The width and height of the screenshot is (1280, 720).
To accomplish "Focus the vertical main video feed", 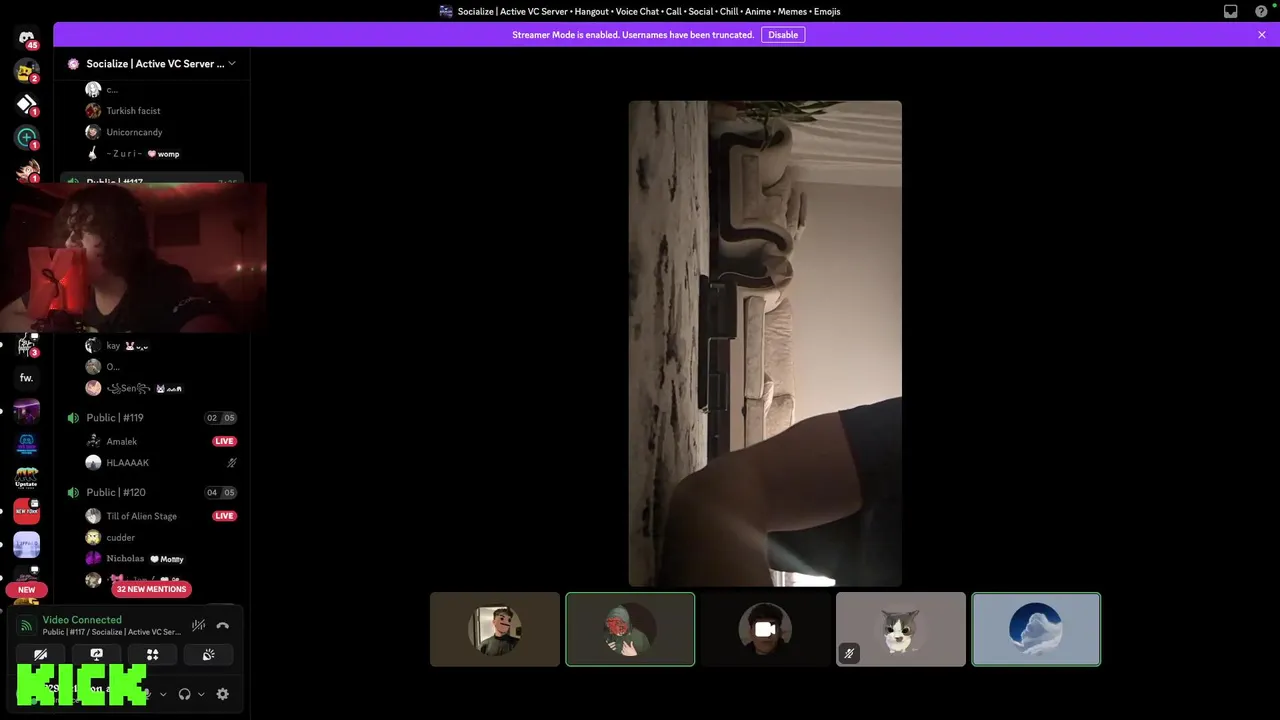I will (x=765, y=343).
